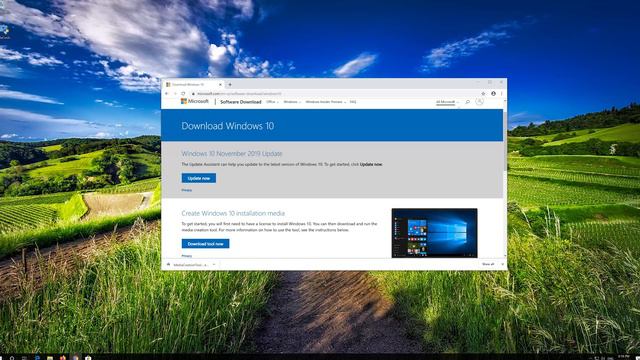Select the Download Windows 10 browser tab
Viewport: 640px width, 360px height.
pyautogui.click(x=194, y=84)
